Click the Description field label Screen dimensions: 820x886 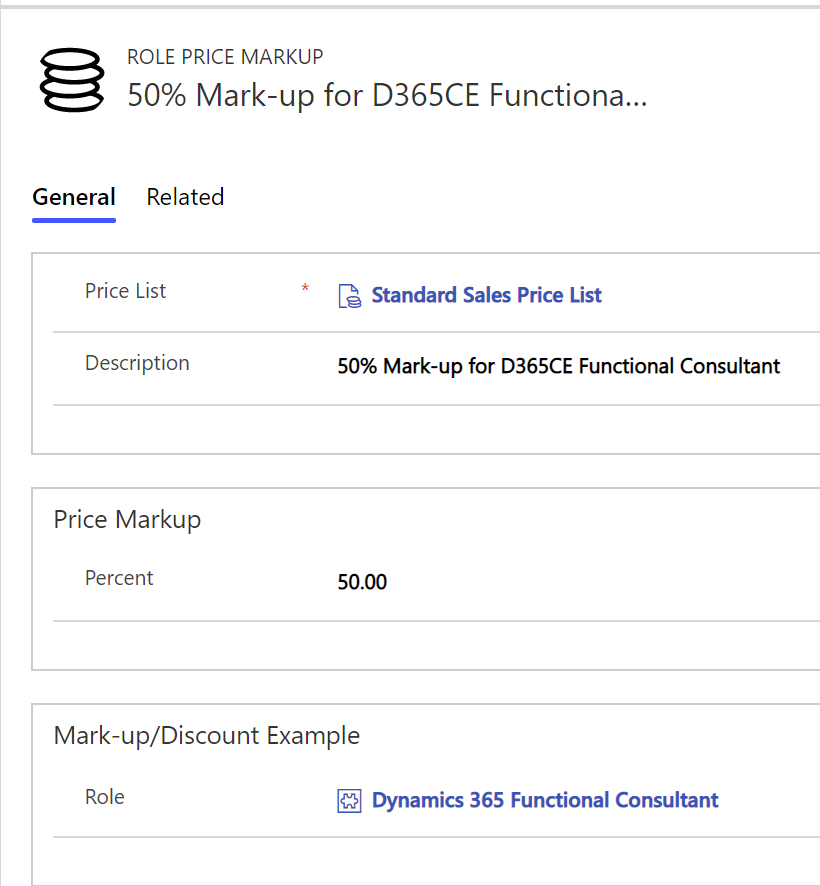point(137,363)
